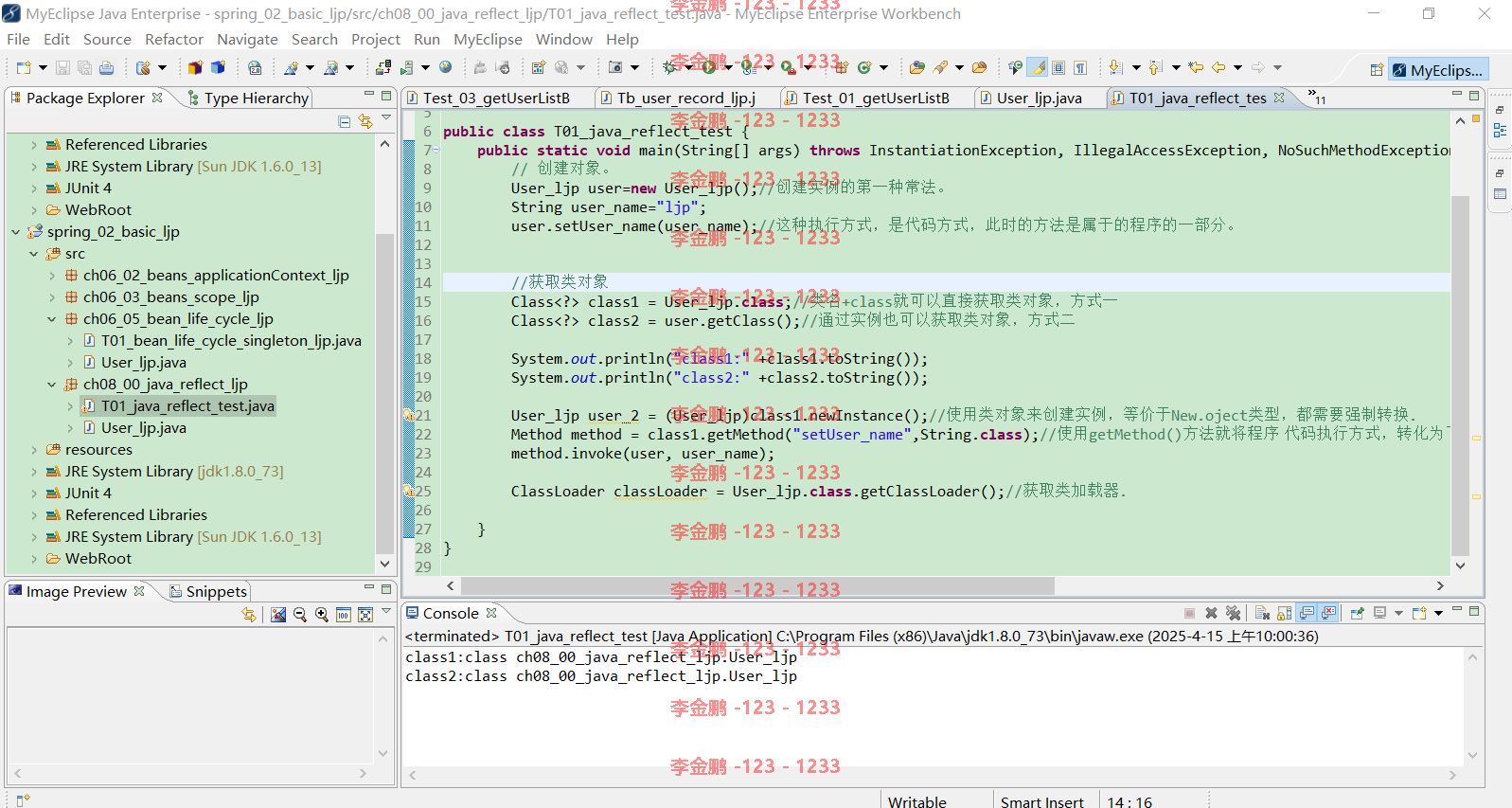Click editor horizontal scrollbar thumb

click(x=757, y=586)
